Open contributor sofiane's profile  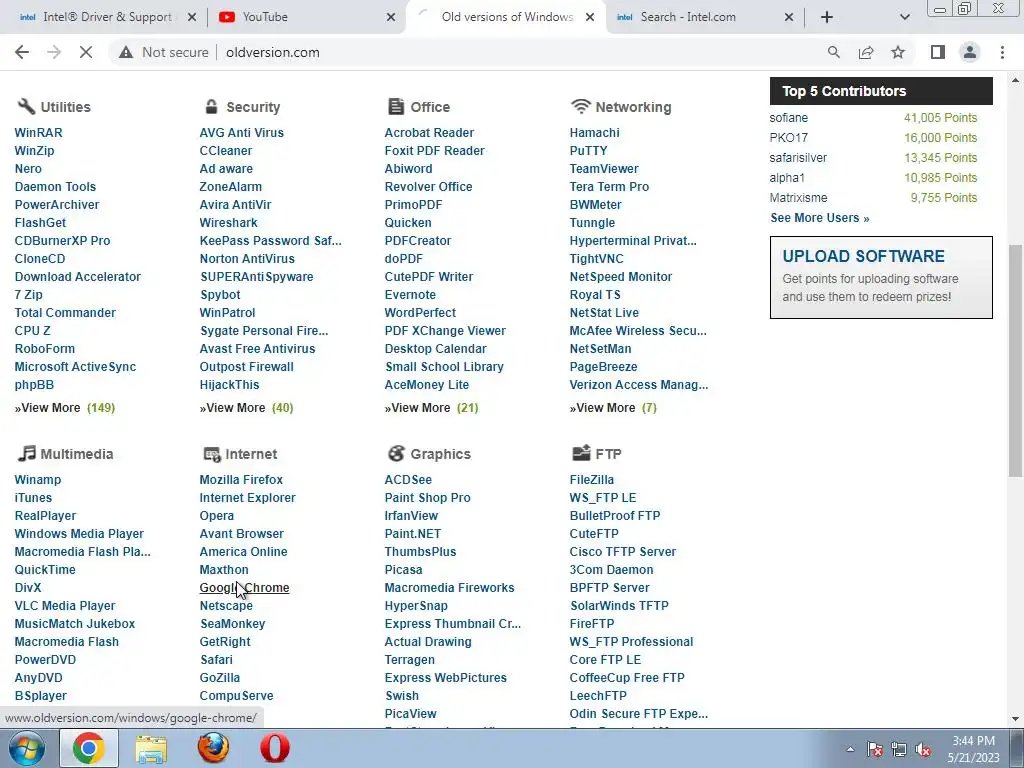click(x=788, y=118)
